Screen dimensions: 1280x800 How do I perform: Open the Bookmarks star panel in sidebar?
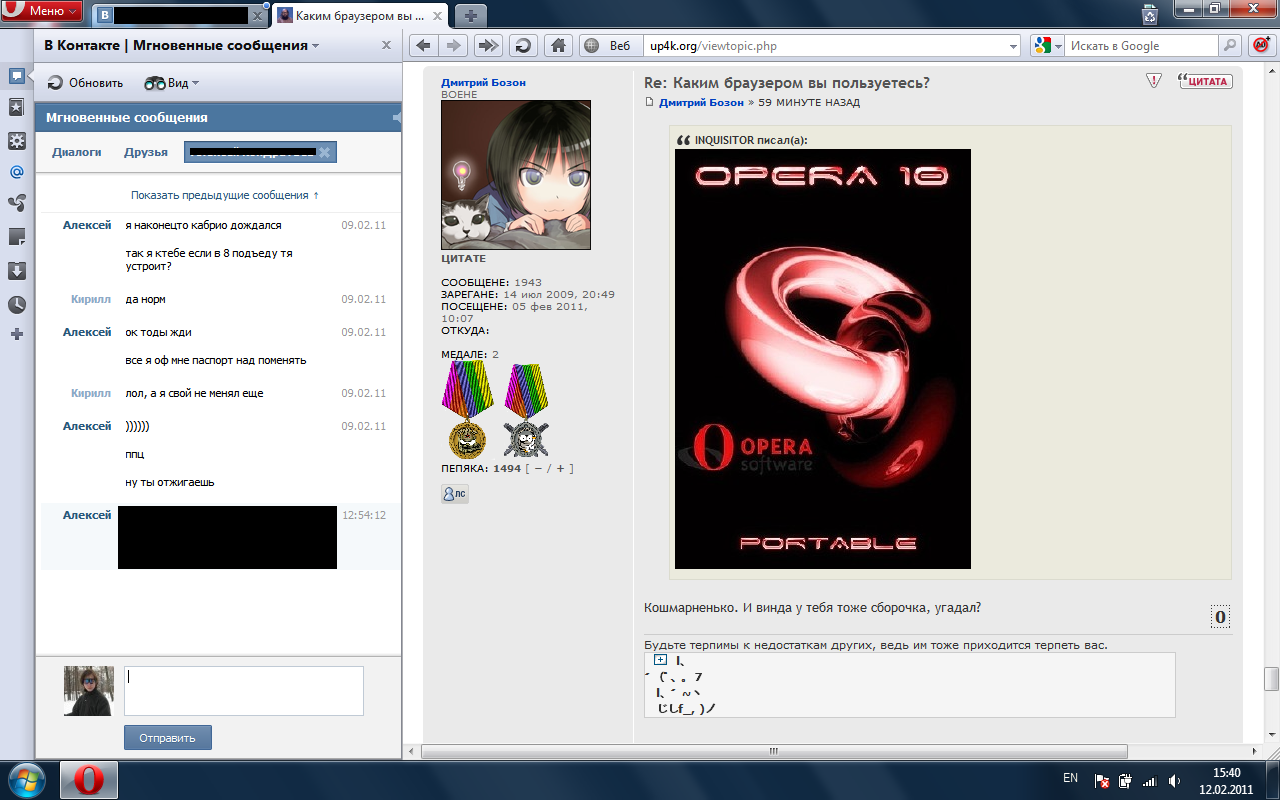16,107
